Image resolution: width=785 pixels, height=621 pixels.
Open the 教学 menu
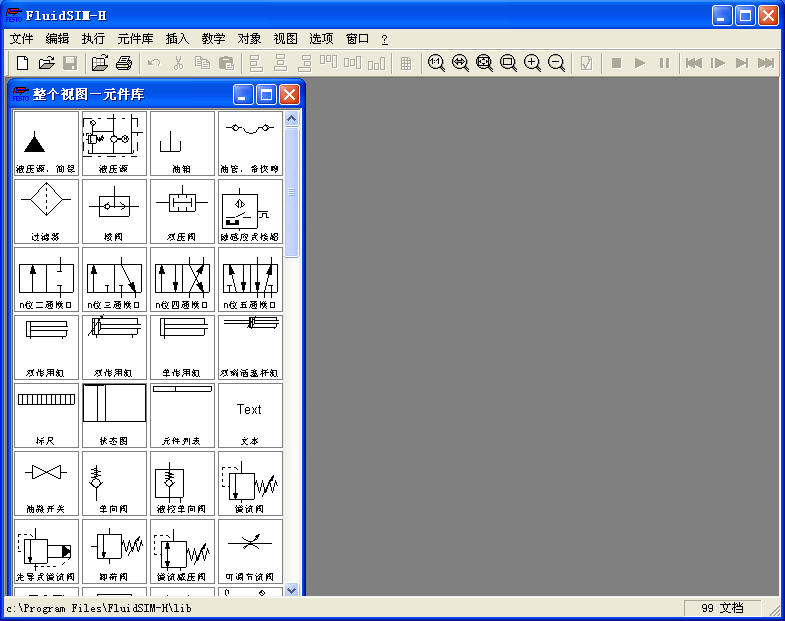tap(213, 39)
